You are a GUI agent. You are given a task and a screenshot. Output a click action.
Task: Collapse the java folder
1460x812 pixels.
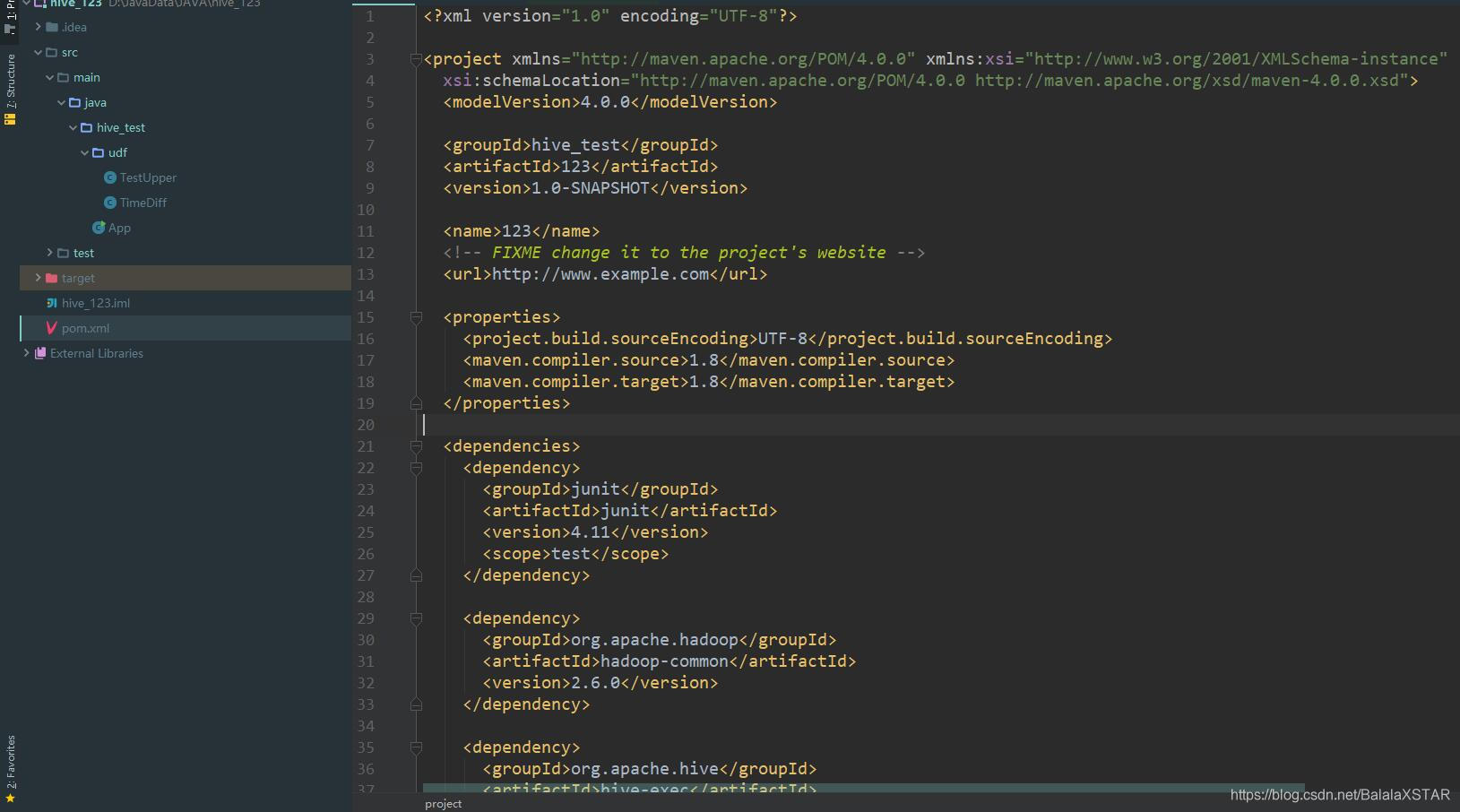61,102
